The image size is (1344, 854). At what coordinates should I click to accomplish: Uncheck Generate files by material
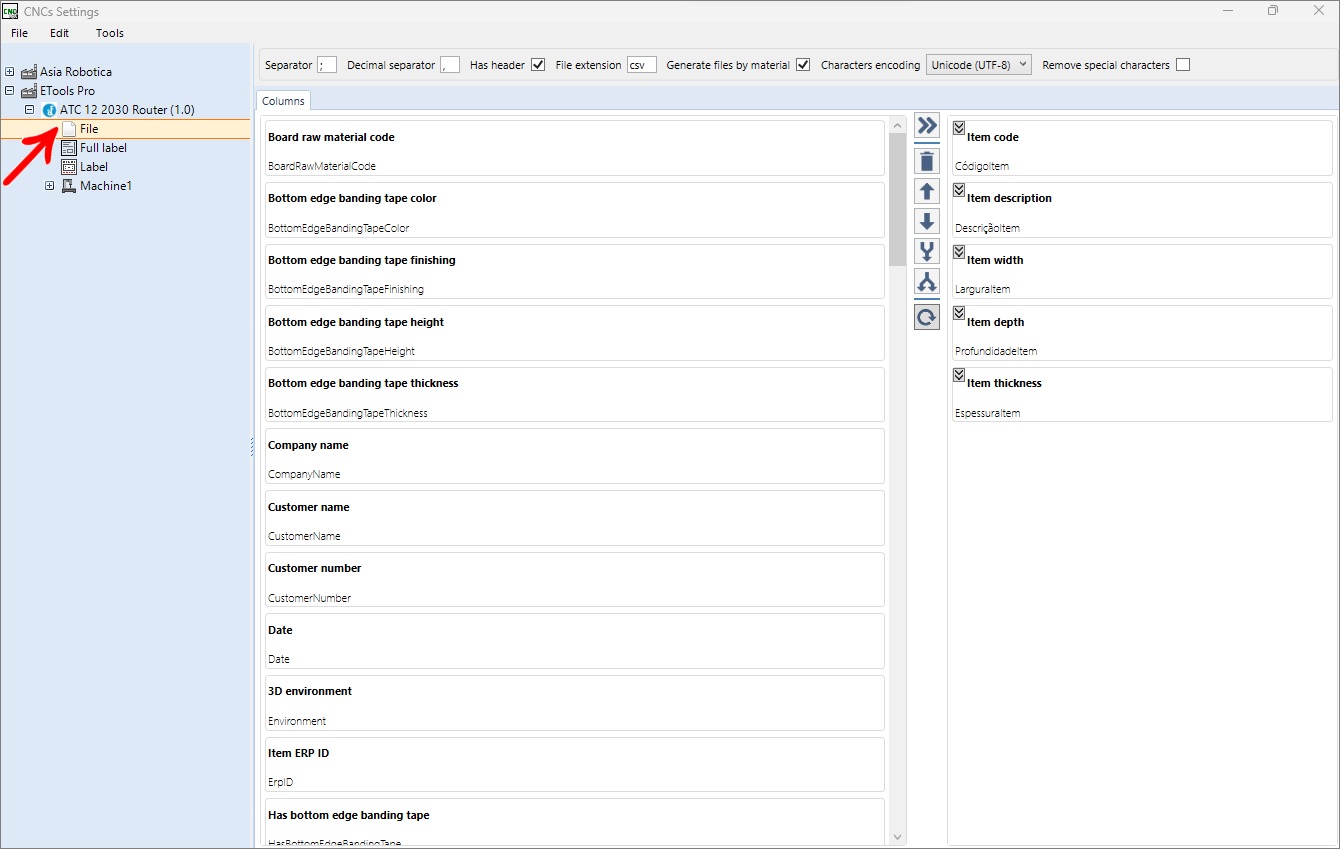tap(802, 65)
